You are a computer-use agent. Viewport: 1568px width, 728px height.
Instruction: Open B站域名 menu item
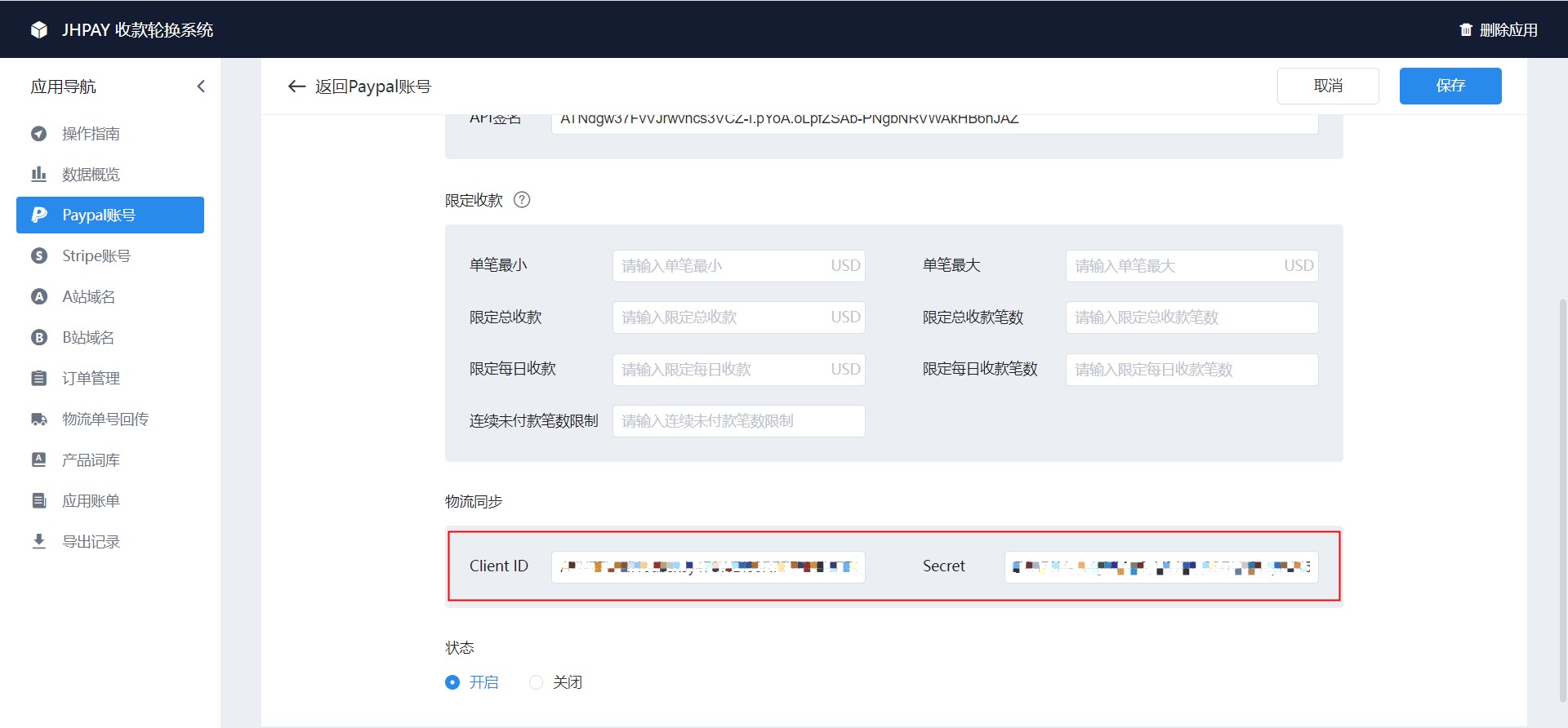(x=110, y=338)
